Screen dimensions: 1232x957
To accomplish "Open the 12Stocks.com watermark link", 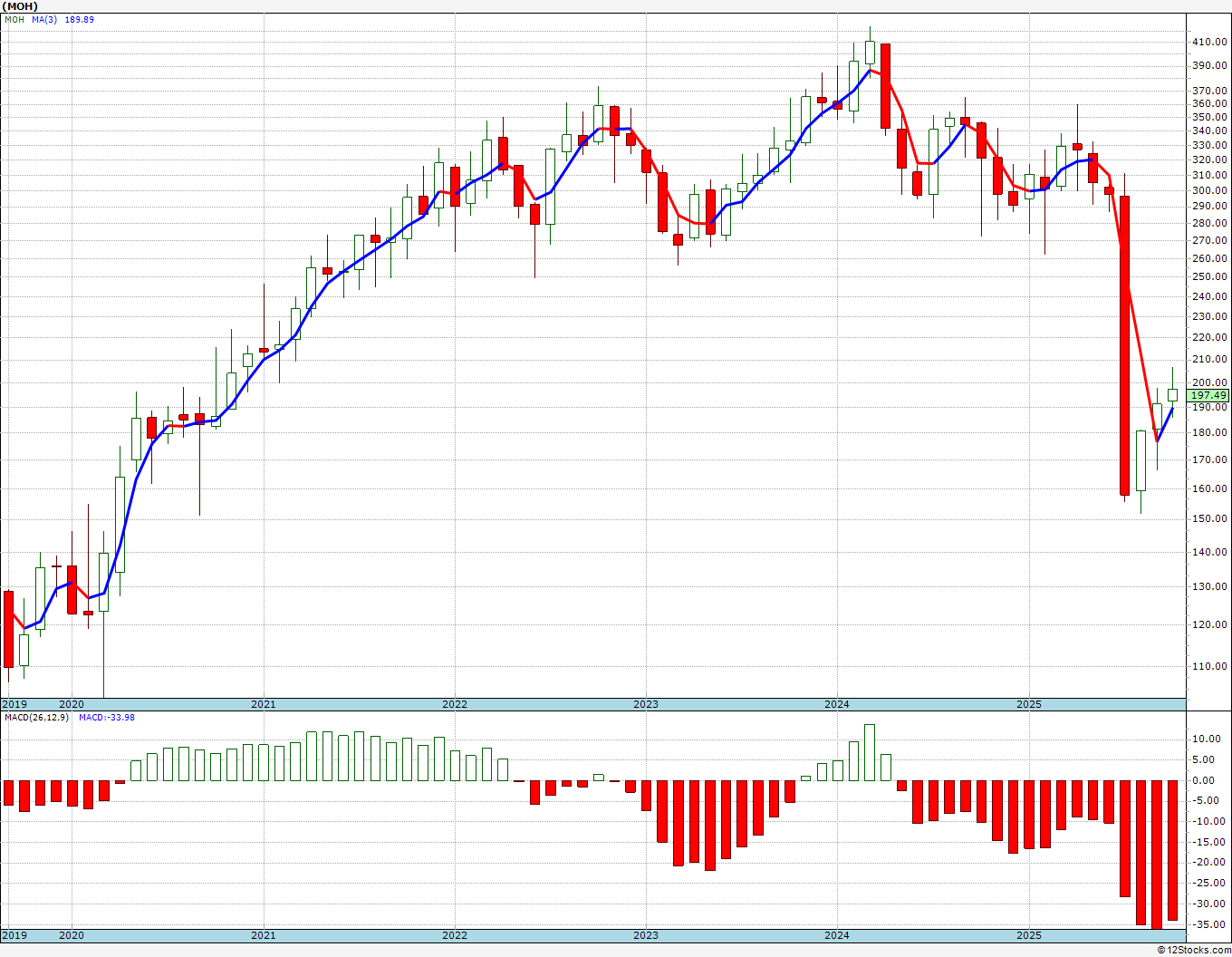I will click(1194, 950).
